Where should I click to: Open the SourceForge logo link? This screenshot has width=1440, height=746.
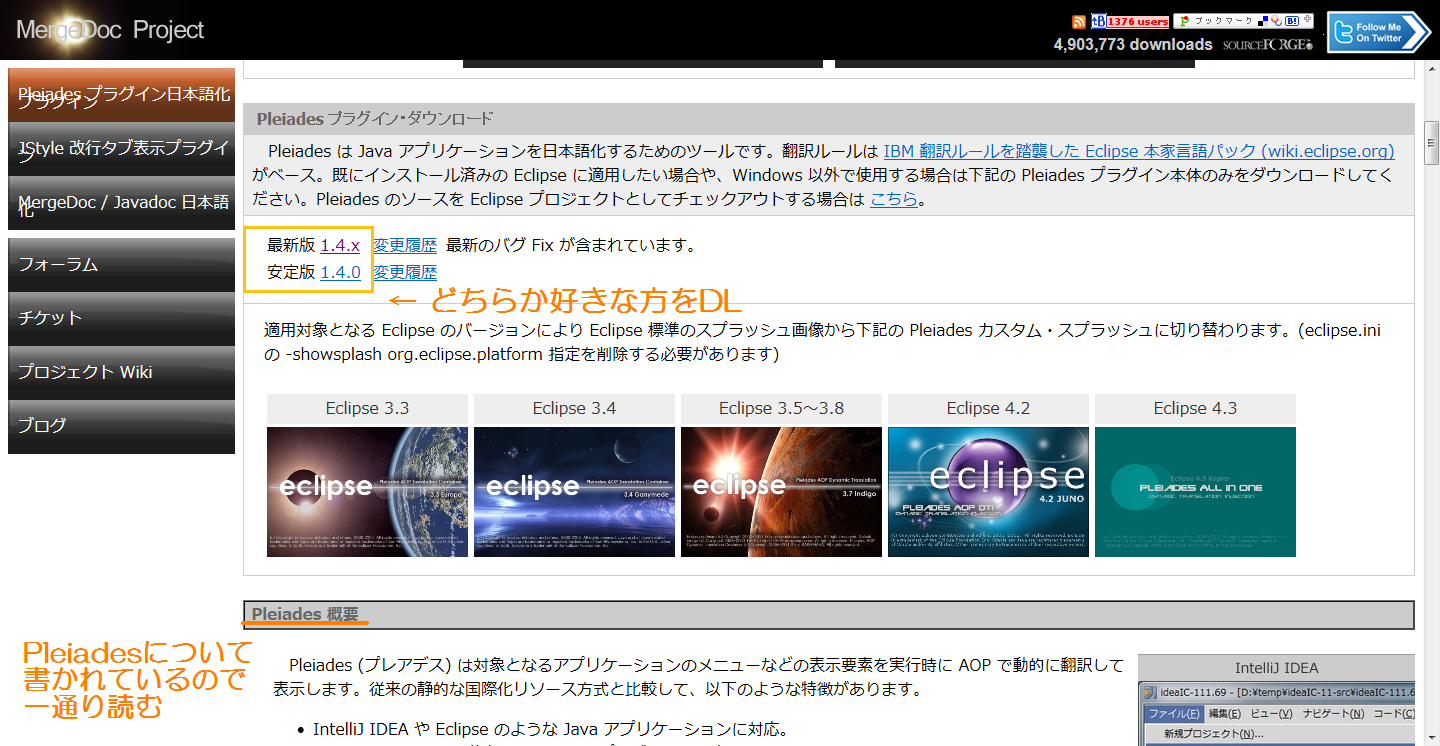coord(1267,45)
